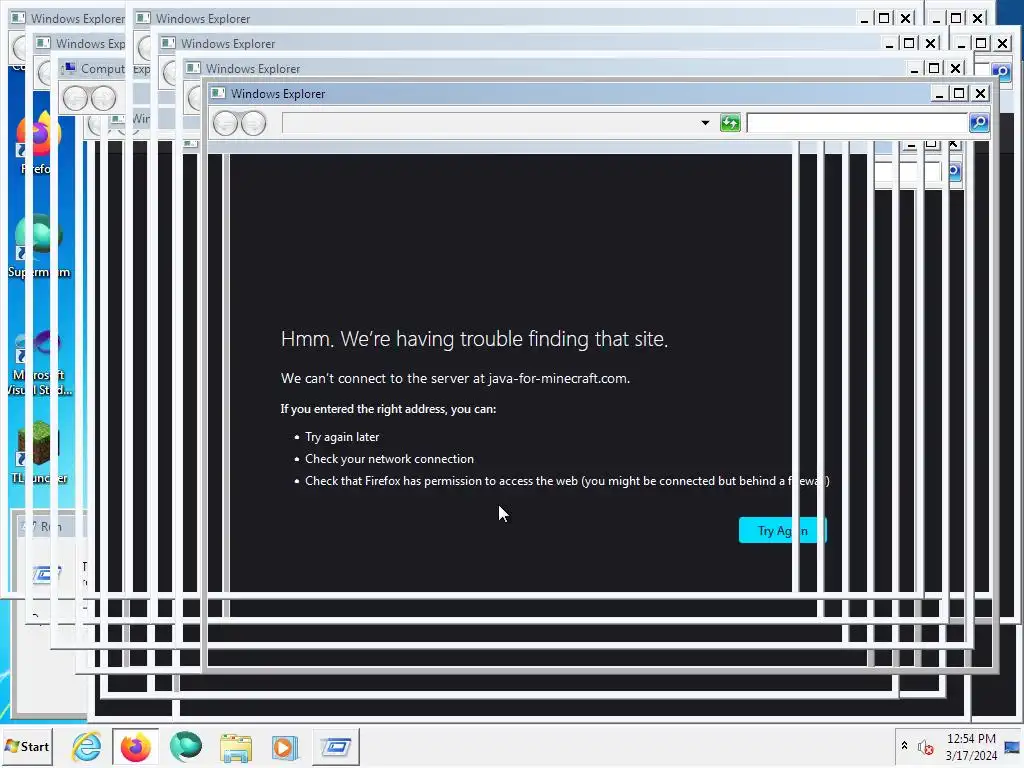This screenshot has width=1024, height=768.
Task: Click the 'Try again later' bullet
Action: [x=342, y=437]
